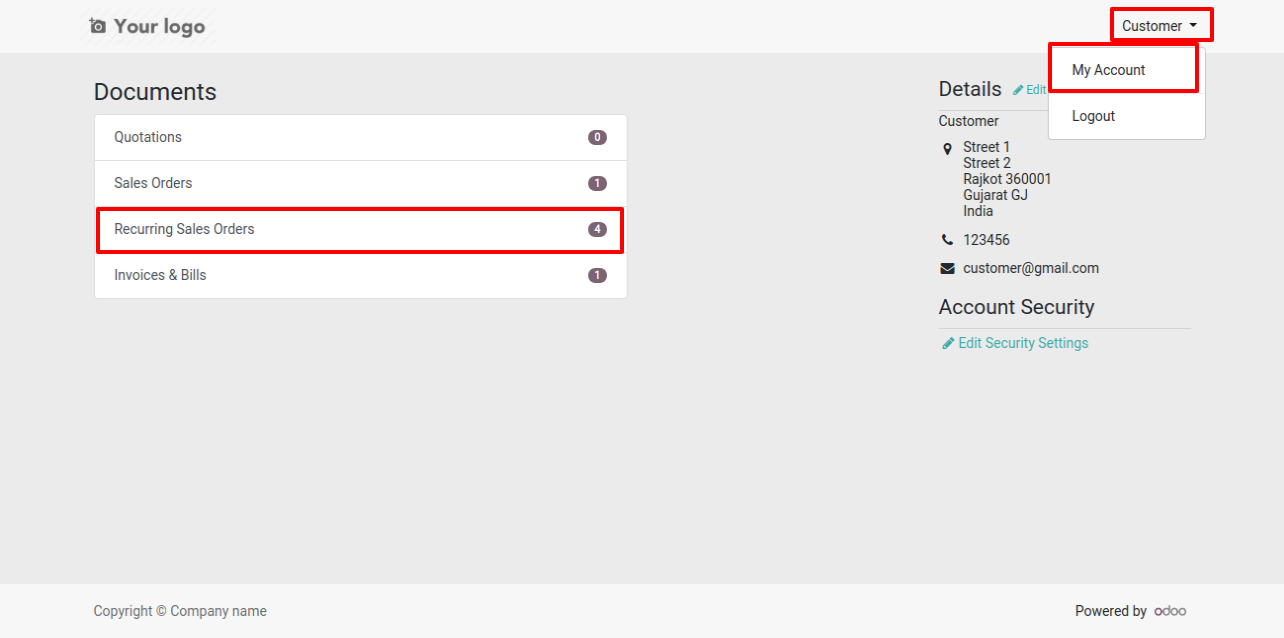Image resolution: width=1284 pixels, height=638 pixels.
Task: Click the Sales Orders count badge
Action: click(597, 184)
